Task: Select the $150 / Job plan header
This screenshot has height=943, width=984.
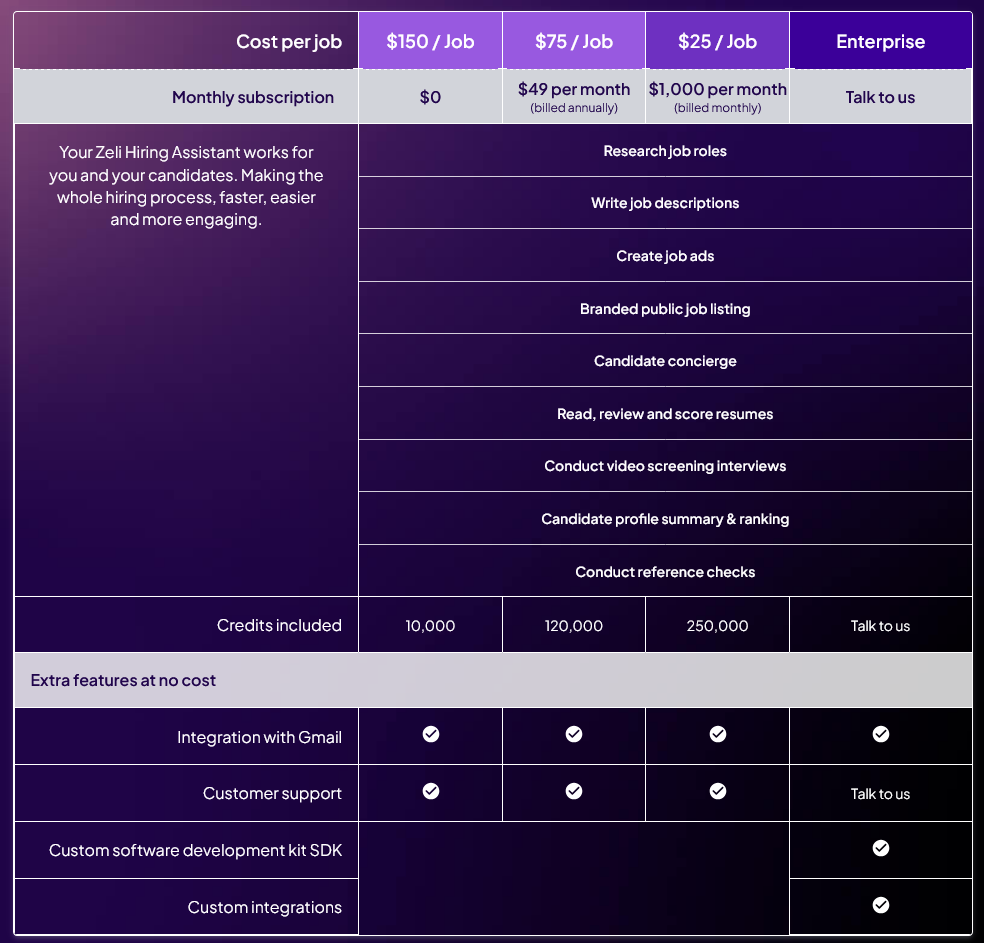Action: point(430,41)
